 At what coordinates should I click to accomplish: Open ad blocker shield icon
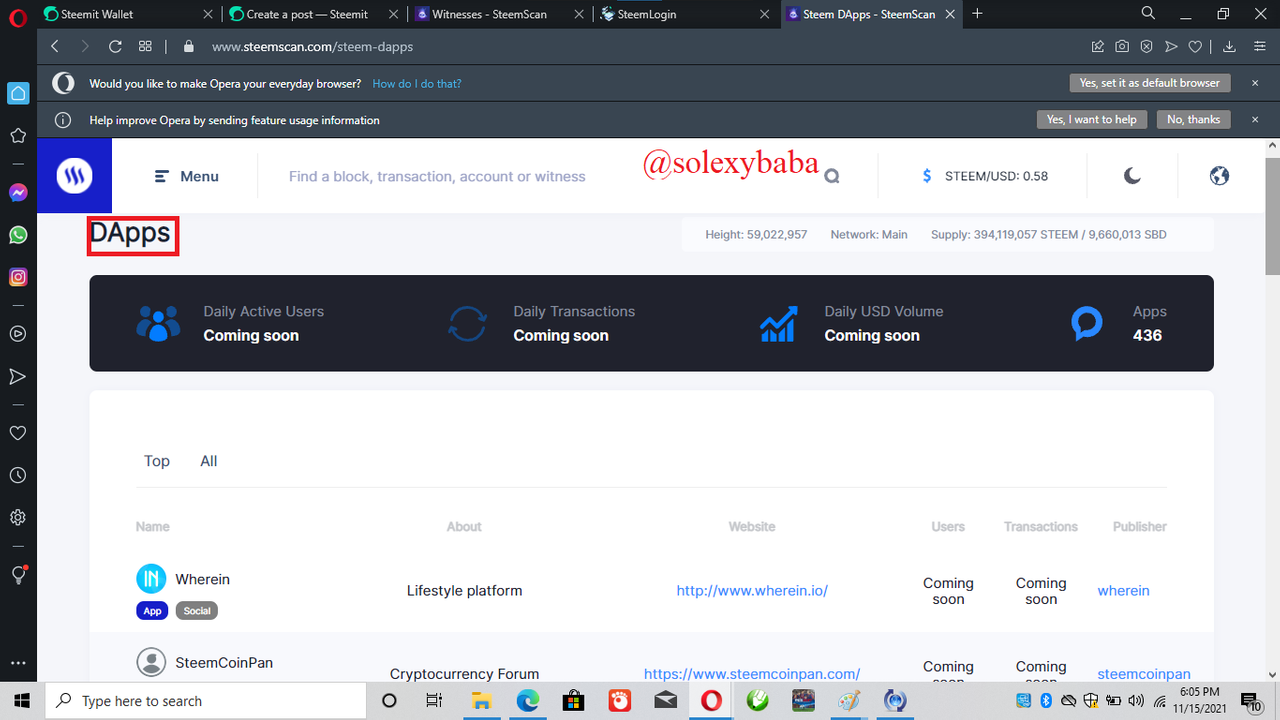coord(1146,46)
